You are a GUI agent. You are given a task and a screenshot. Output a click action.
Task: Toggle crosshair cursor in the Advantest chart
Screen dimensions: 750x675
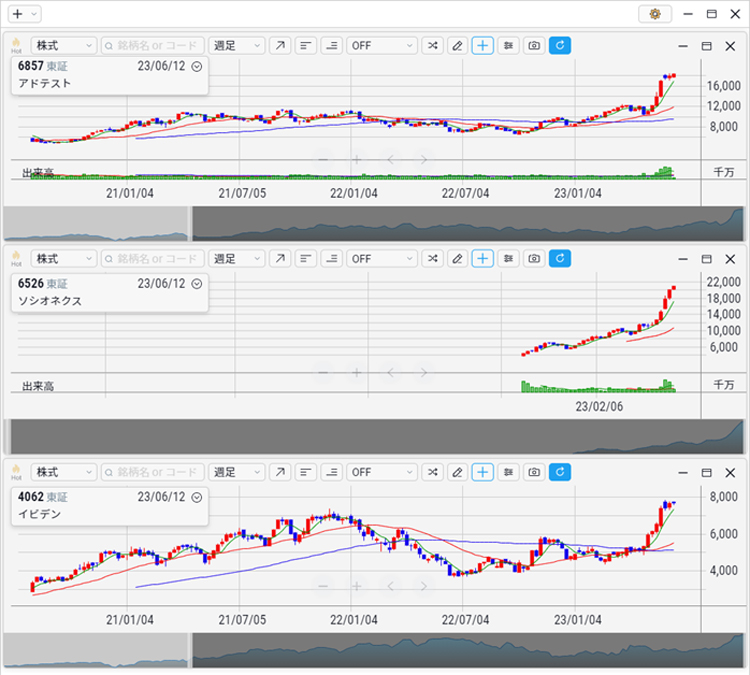click(483, 46)
